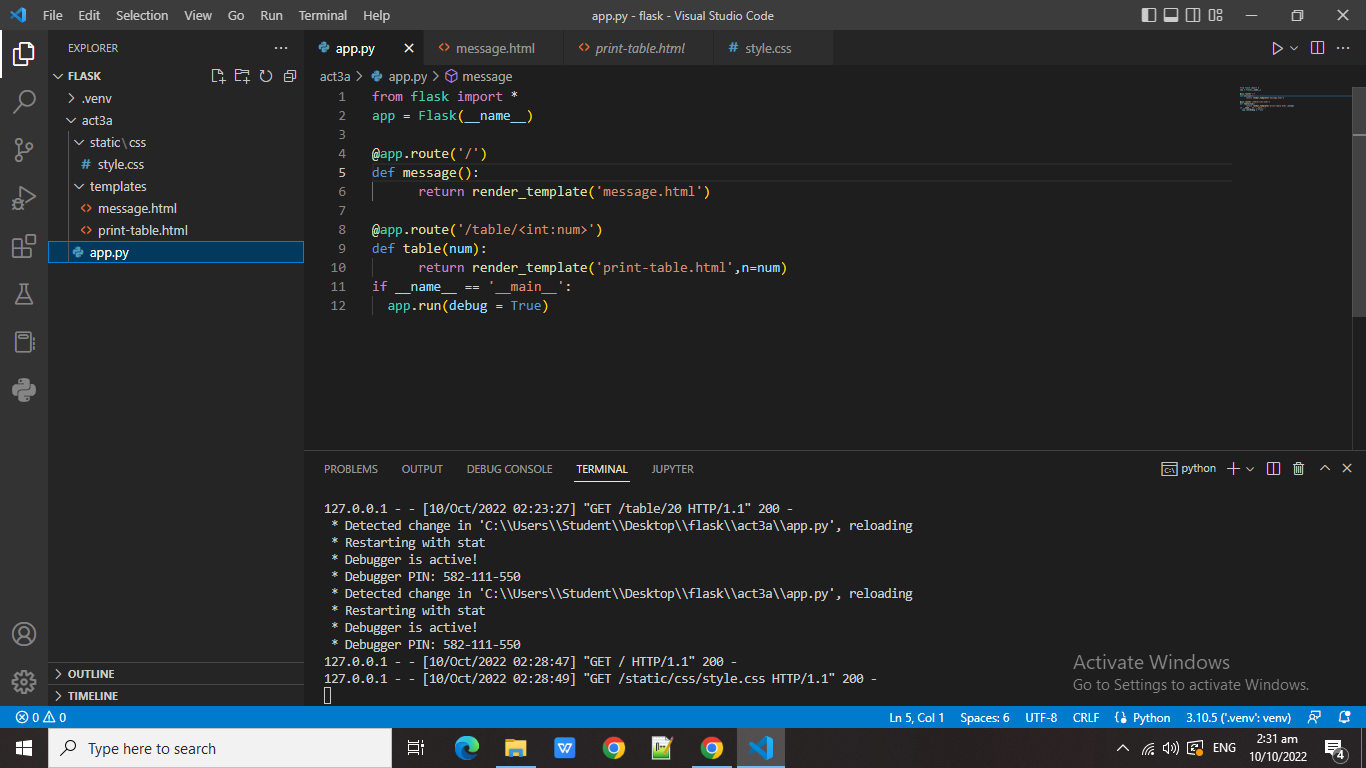
Task: Open the Explorer view in Activity Bar
Action: [x=23, y=55]
